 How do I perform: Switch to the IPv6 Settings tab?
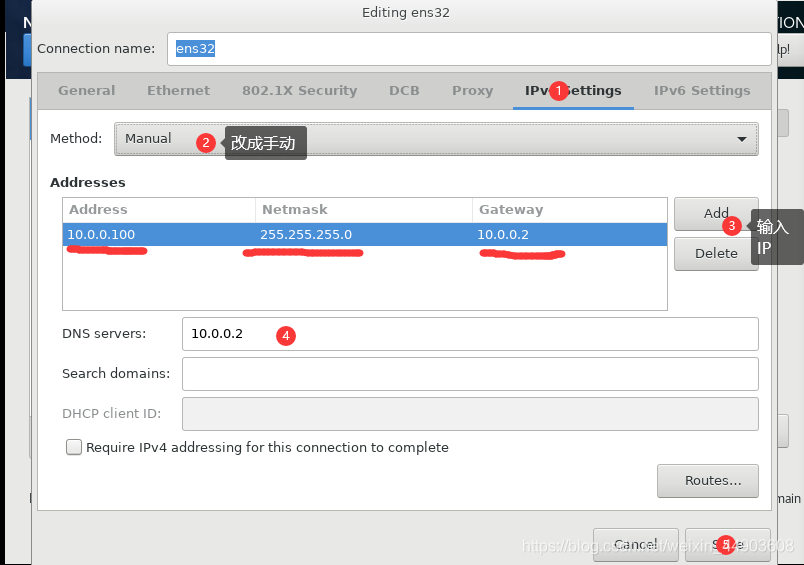[702, 91]
